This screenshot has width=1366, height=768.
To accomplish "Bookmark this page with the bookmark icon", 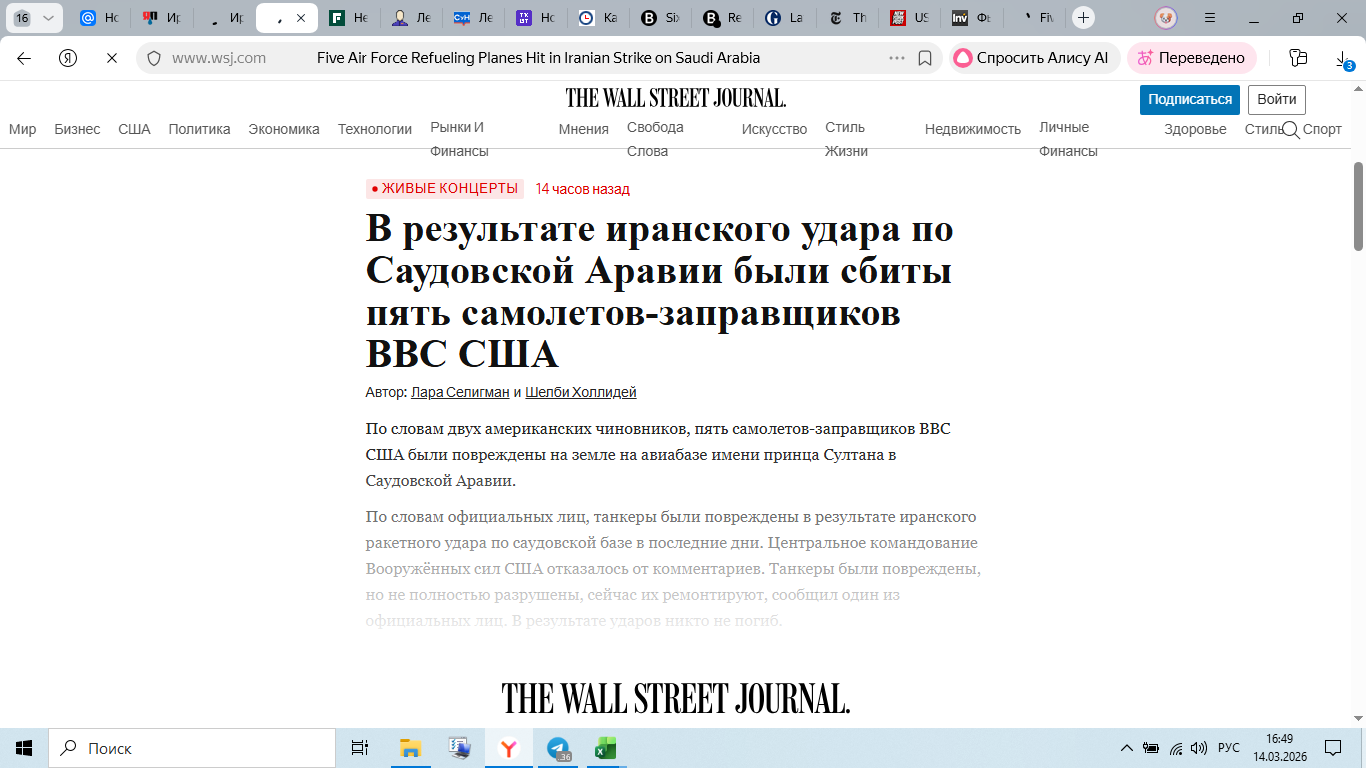I will [925, 58].
